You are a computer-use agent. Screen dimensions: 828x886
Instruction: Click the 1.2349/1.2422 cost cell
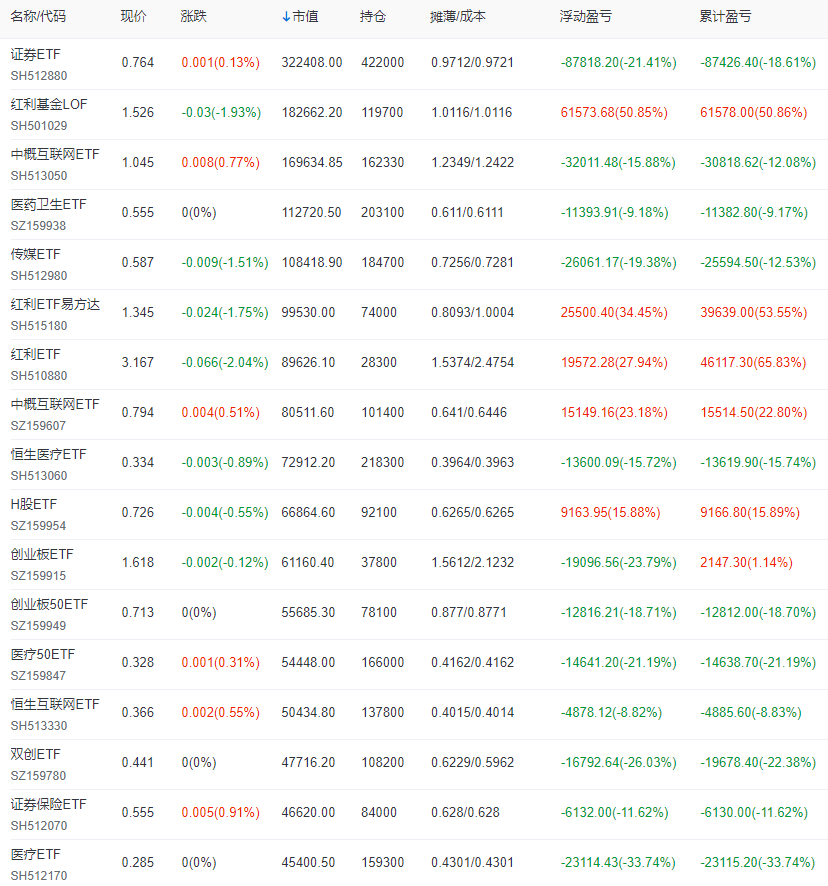coord(472,162)
